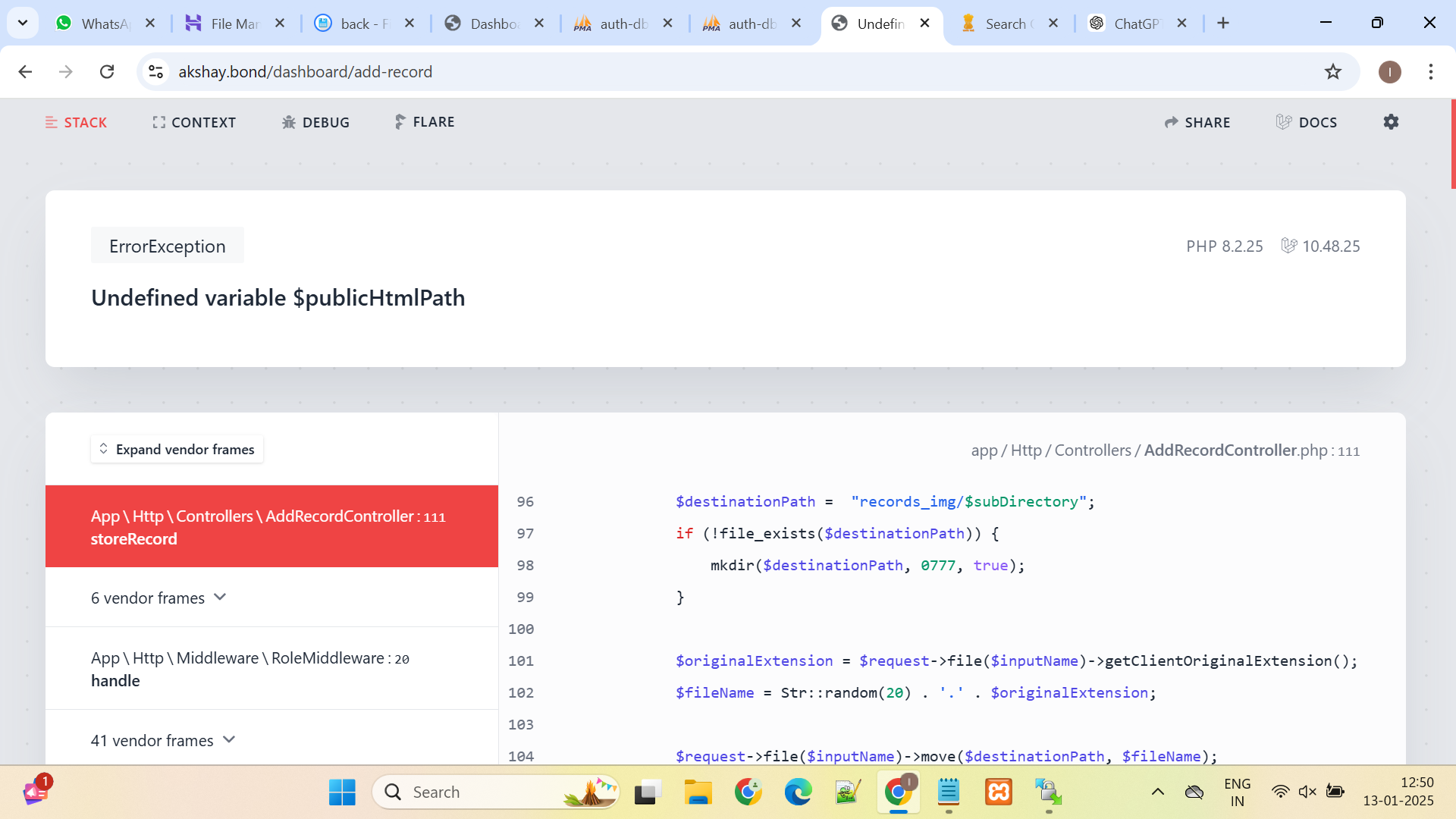1456x819 pixels.
Task: Expand the 6 vendor frames group
Action: [159, 598]
